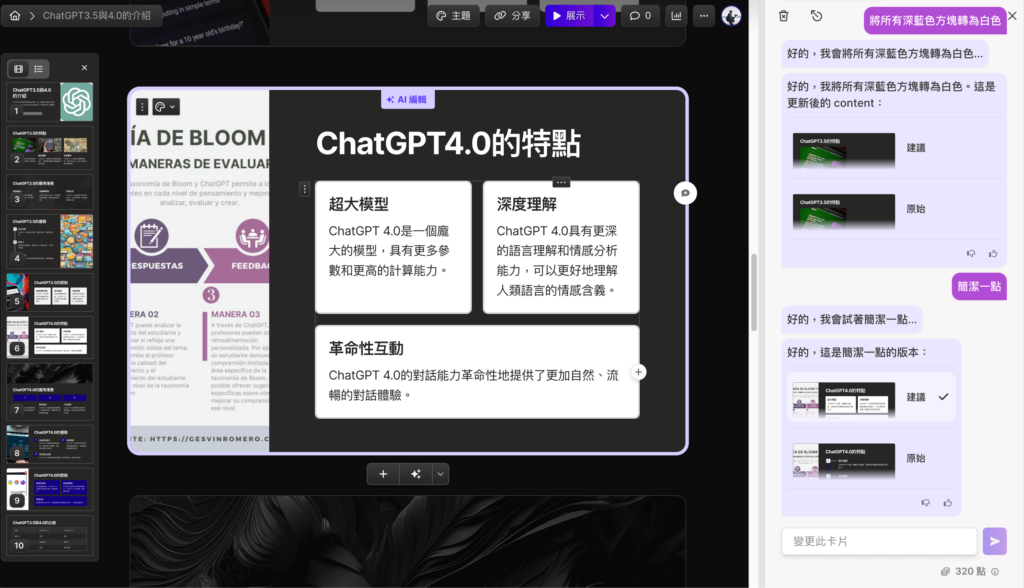Switch sidebar to list view

(x=37, y=68)
